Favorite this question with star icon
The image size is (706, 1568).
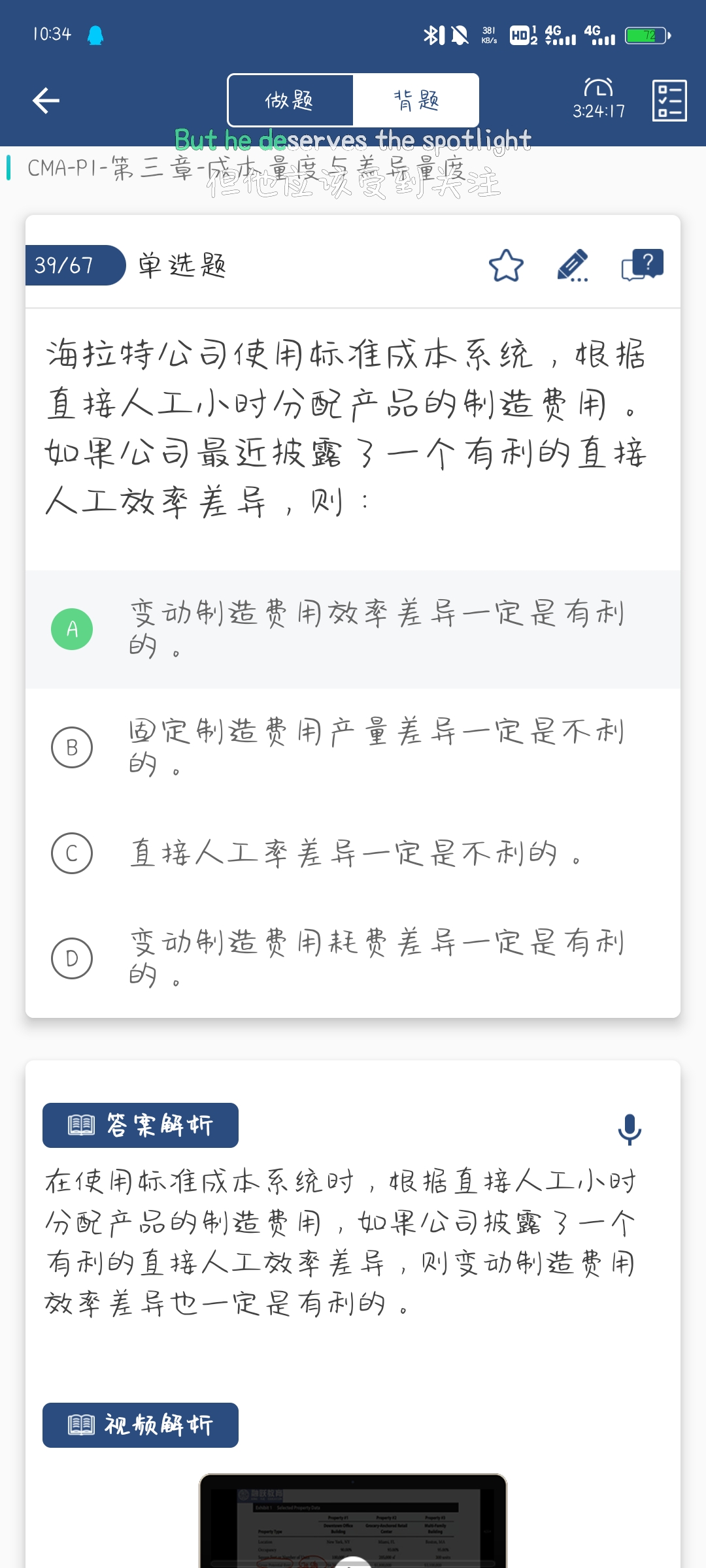506,265
